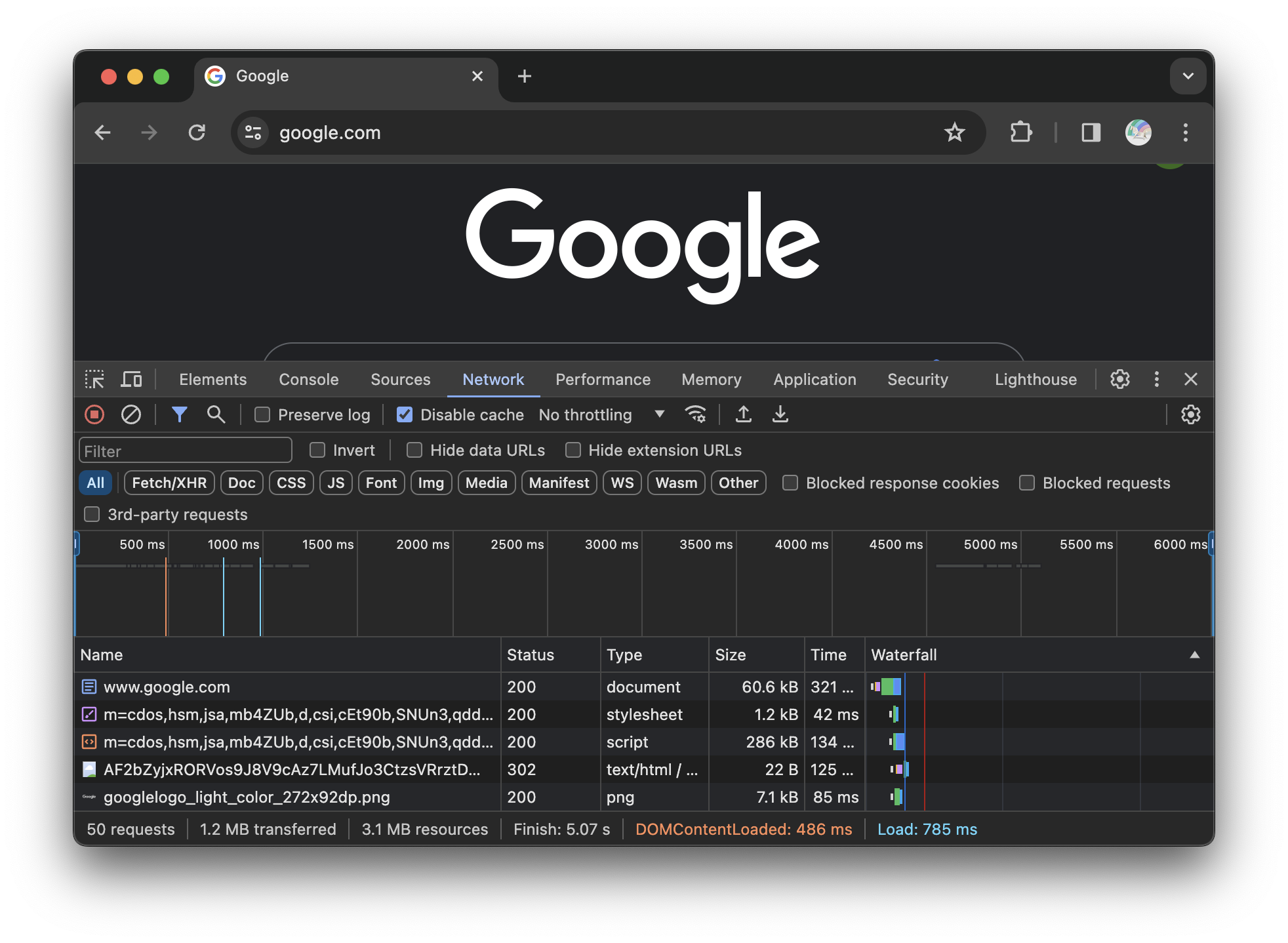Check Blocked requests
Viewport: 1288px width, 943px height.
tap(1027, 483)
